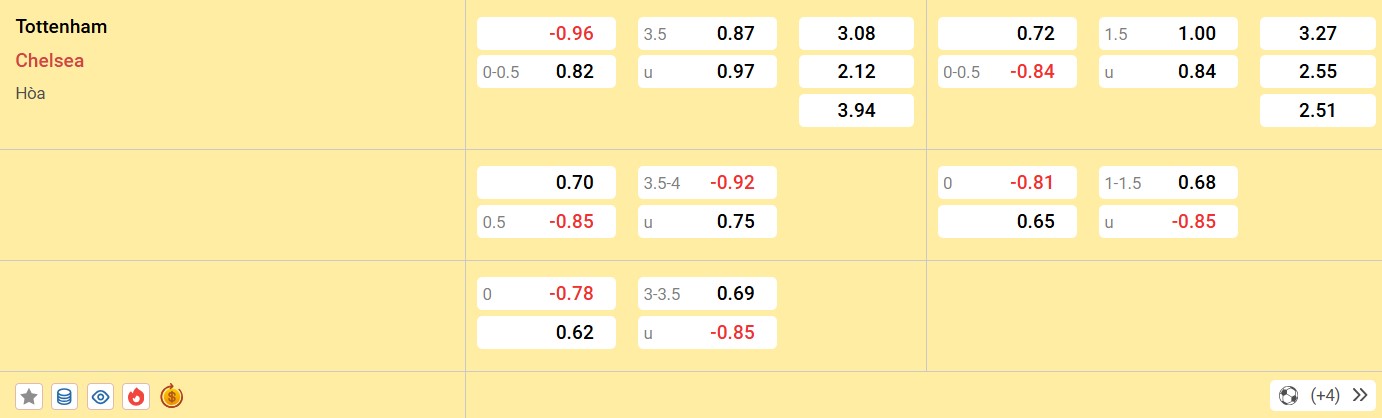Open the Chelsea team link
Image resolution: width=1382 pixels, height=418 pixels.
[x=50, y=60]
